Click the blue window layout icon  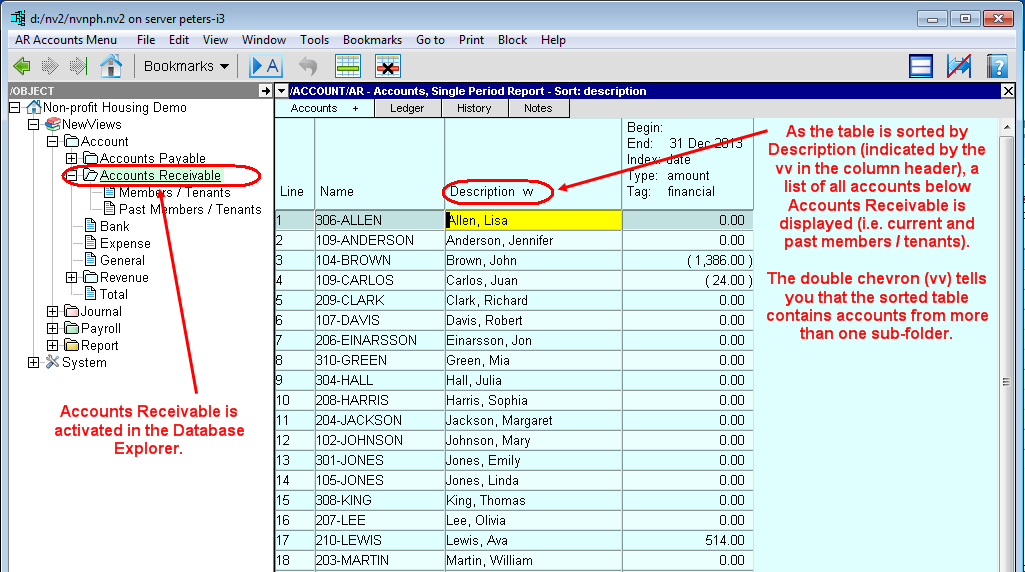coord(921,66)
